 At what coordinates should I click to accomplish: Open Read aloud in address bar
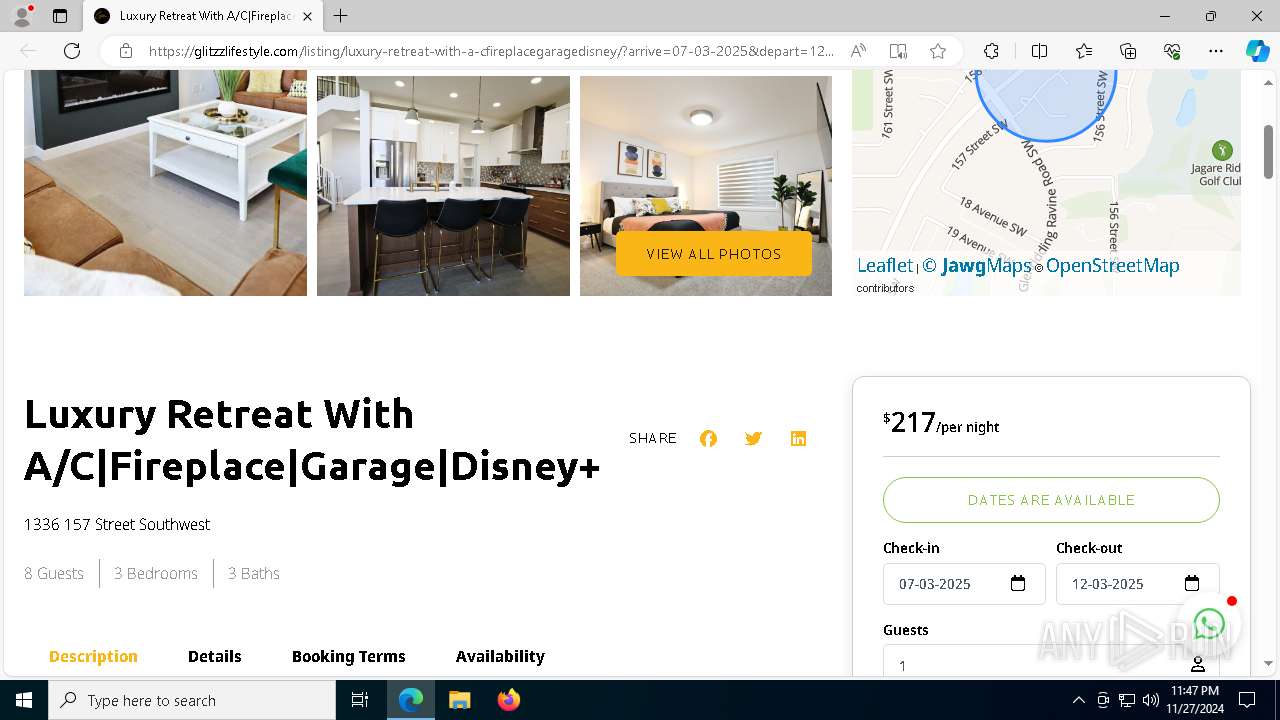858,51
